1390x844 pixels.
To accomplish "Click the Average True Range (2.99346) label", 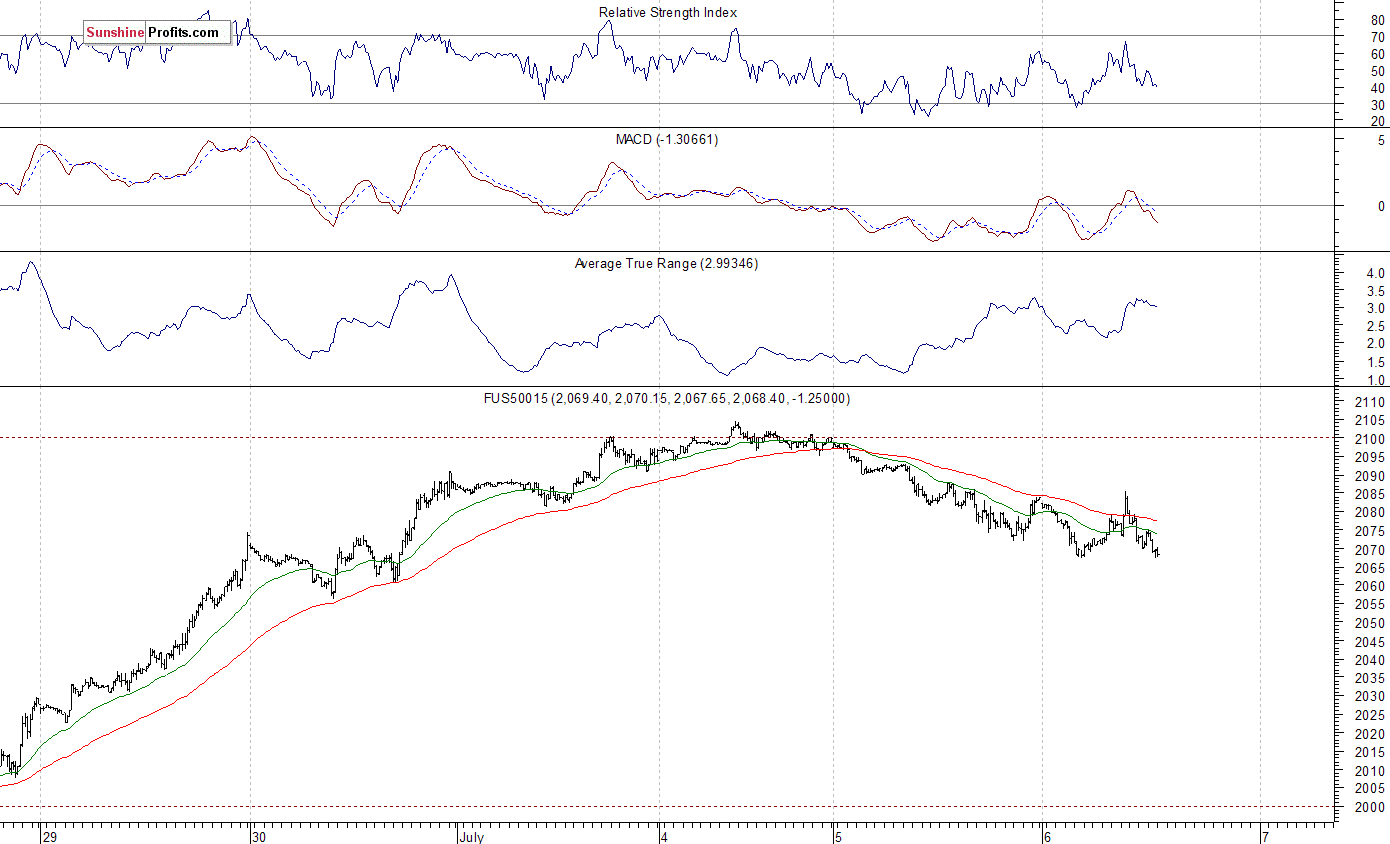I will pos(667,263).
